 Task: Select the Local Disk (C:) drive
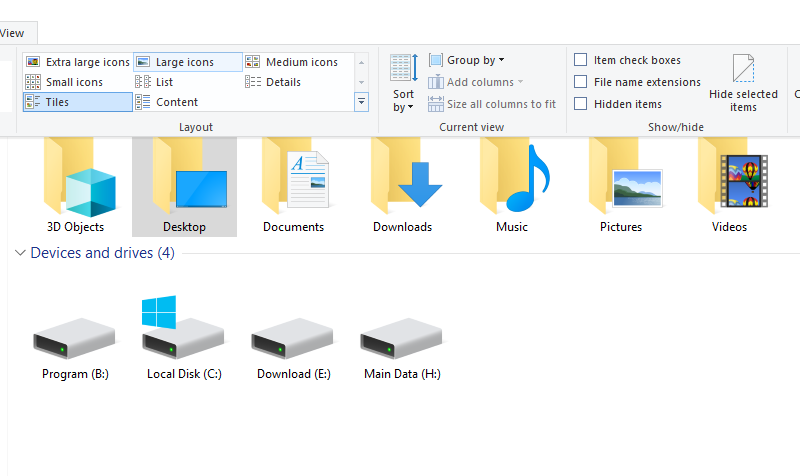[x=184, y=337]
